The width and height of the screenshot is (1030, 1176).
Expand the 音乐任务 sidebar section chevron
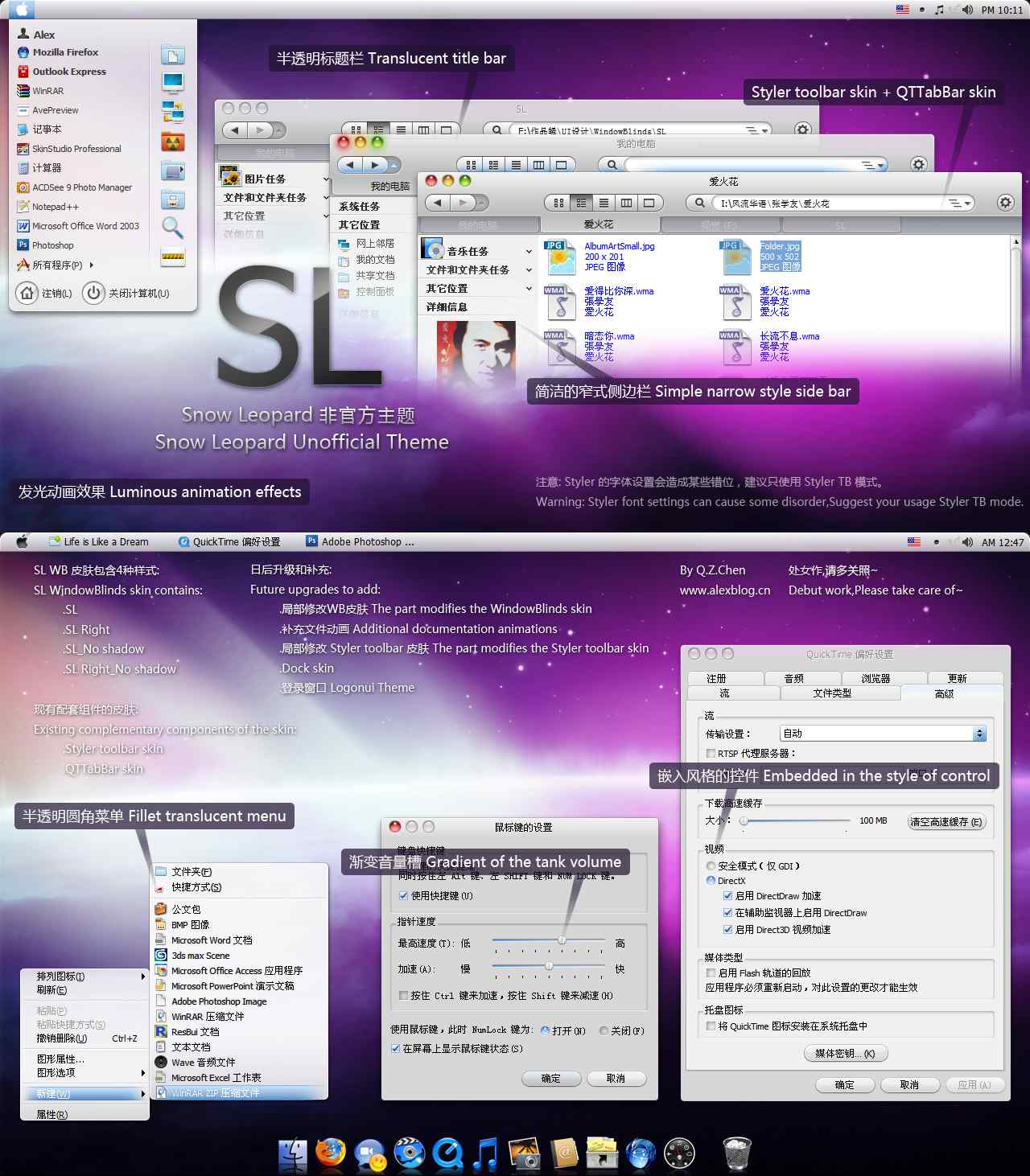point(529,252)
